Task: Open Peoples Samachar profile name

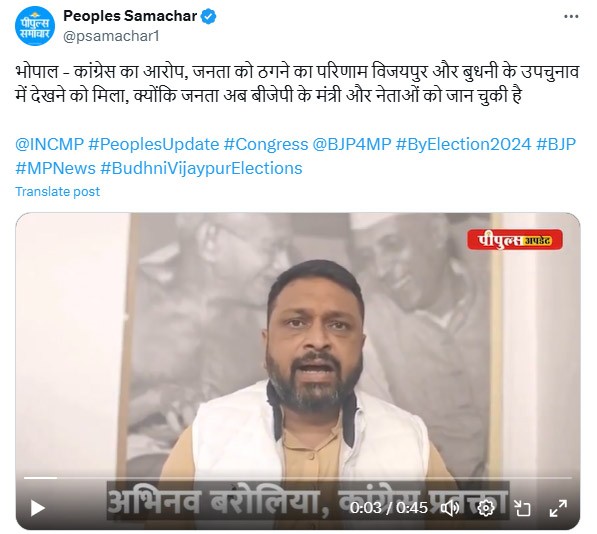Action: click(130, 16)
